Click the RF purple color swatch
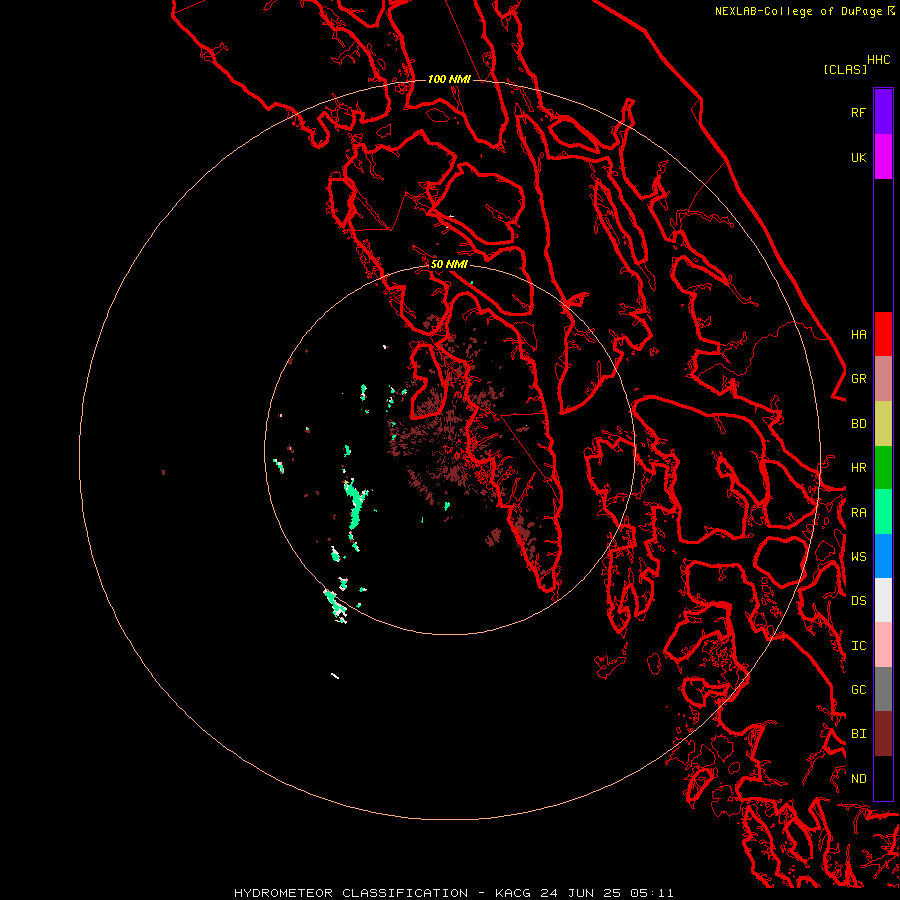 (883, 112)
